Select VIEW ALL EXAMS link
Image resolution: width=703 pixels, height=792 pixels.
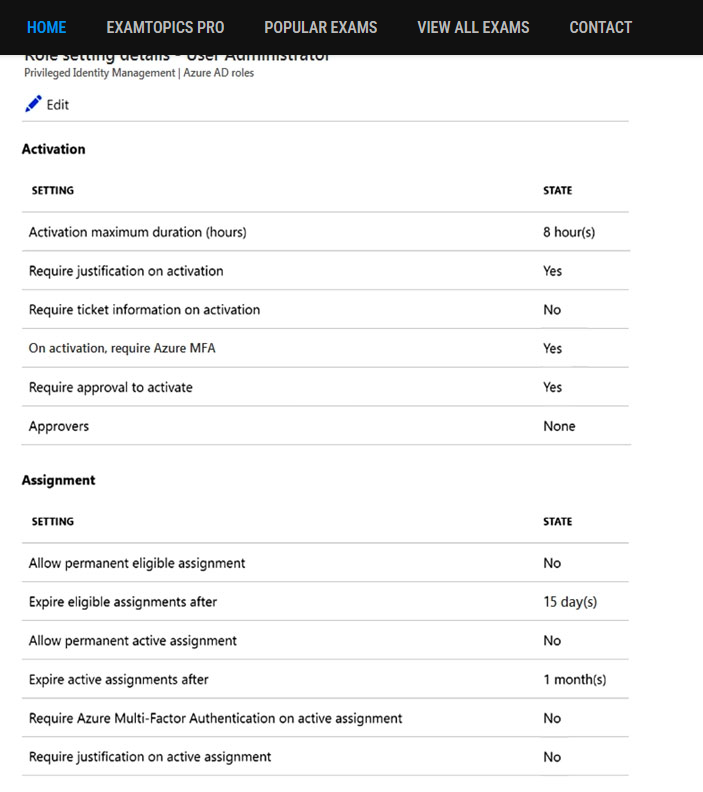[473, 27]
